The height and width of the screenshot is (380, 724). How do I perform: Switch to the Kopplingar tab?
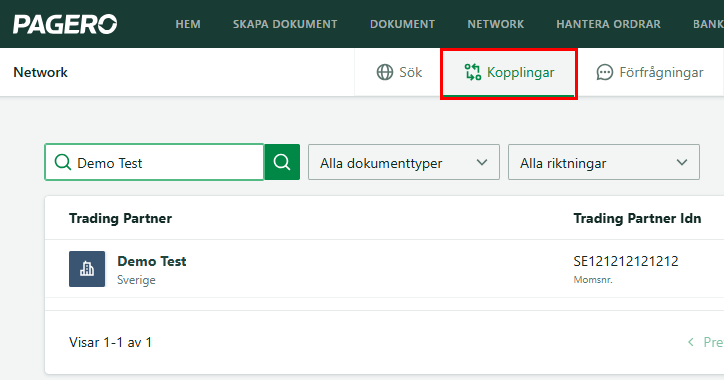coord(509,72)
